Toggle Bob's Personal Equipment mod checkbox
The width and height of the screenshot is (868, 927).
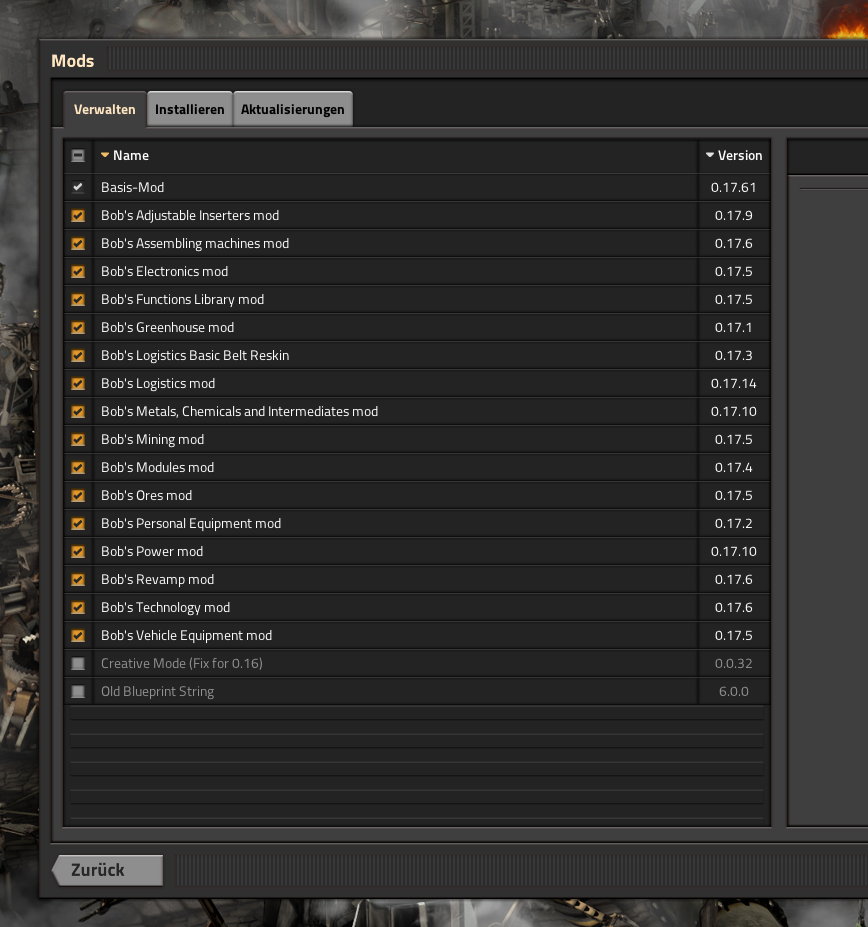coord(77,524)
